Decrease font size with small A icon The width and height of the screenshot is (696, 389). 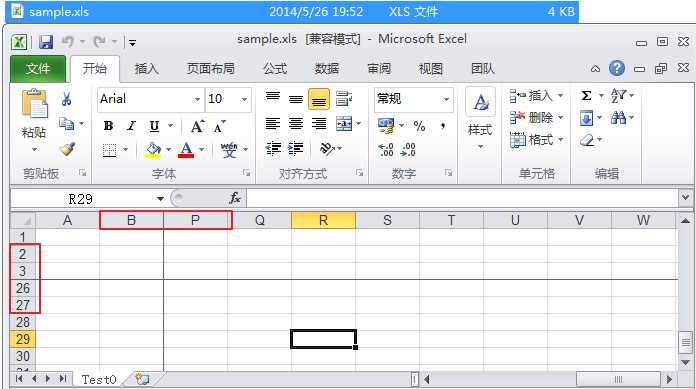coord(220,127)
